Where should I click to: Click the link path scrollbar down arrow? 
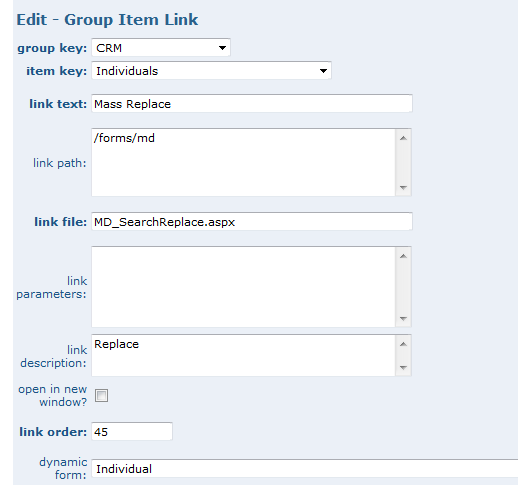click(x=403, y=187)
